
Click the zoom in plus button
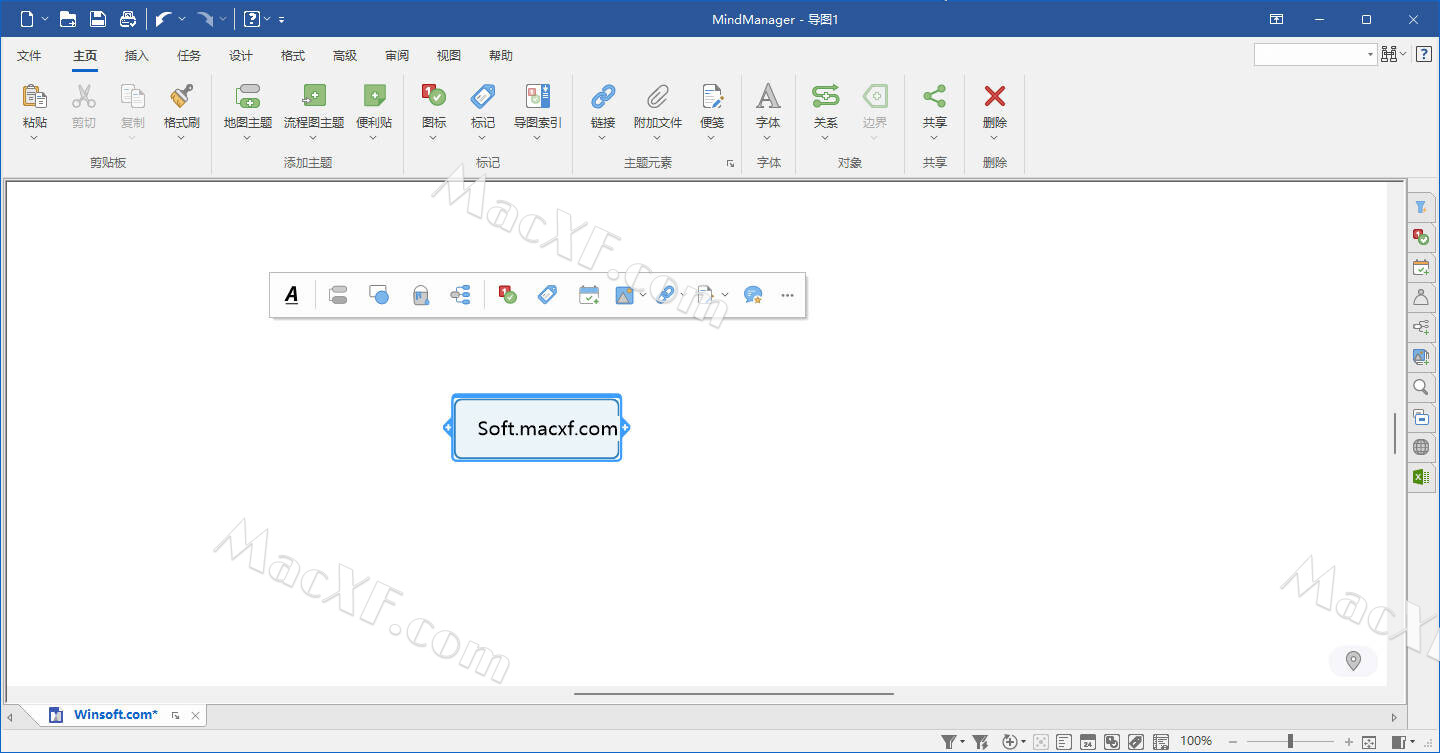pyautogui.click(x=1349, y=742)
